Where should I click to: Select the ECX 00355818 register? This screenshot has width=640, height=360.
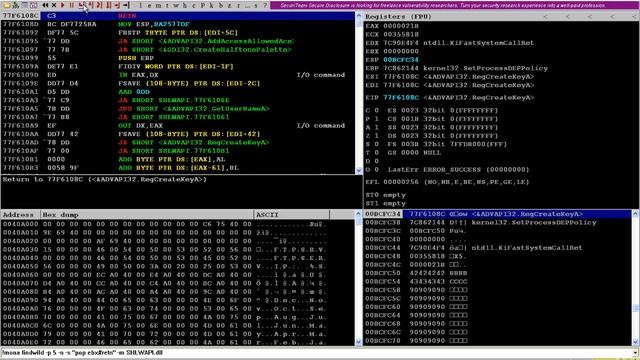(392, 34)
